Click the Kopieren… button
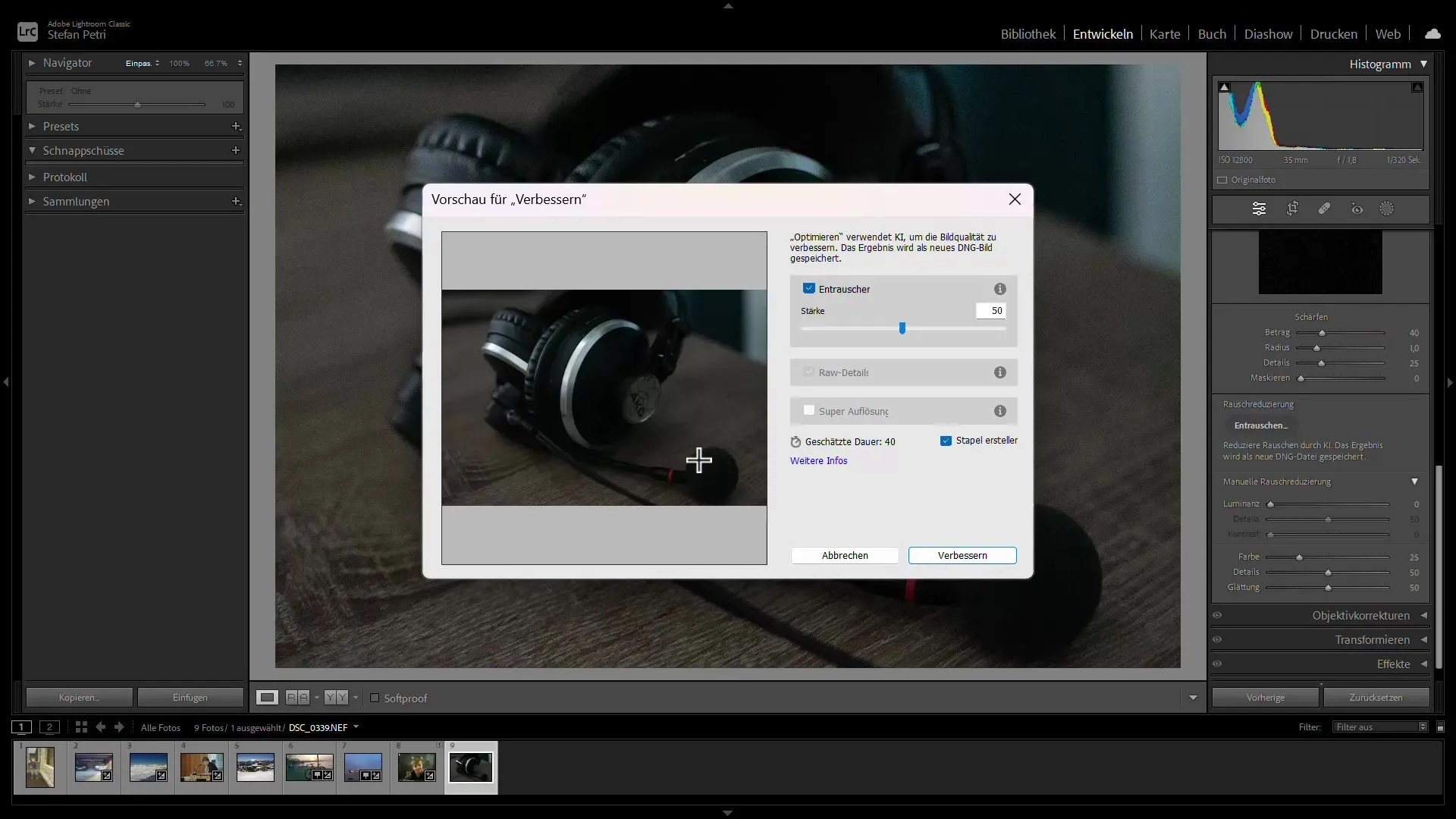The height and width of the screenshot is (819, 1456). click(x=80, y=698)
